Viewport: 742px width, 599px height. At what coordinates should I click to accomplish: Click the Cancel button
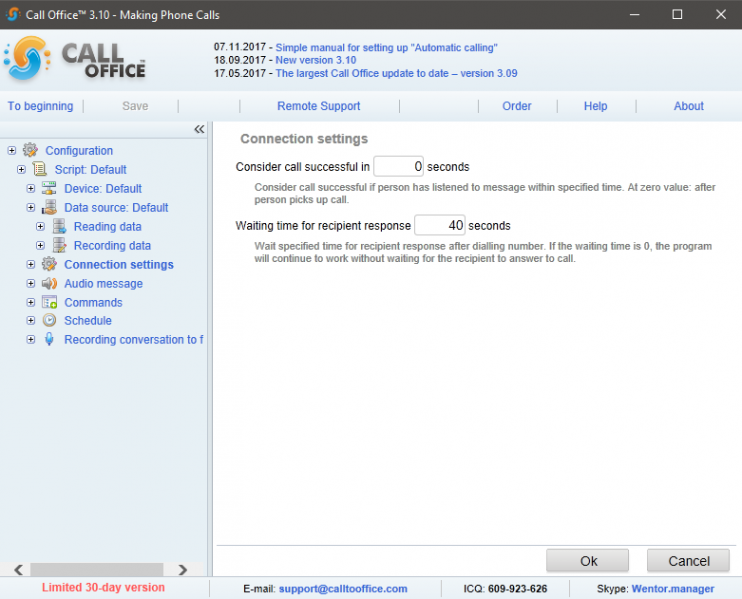pyautogui.click(x=688, y=561)
